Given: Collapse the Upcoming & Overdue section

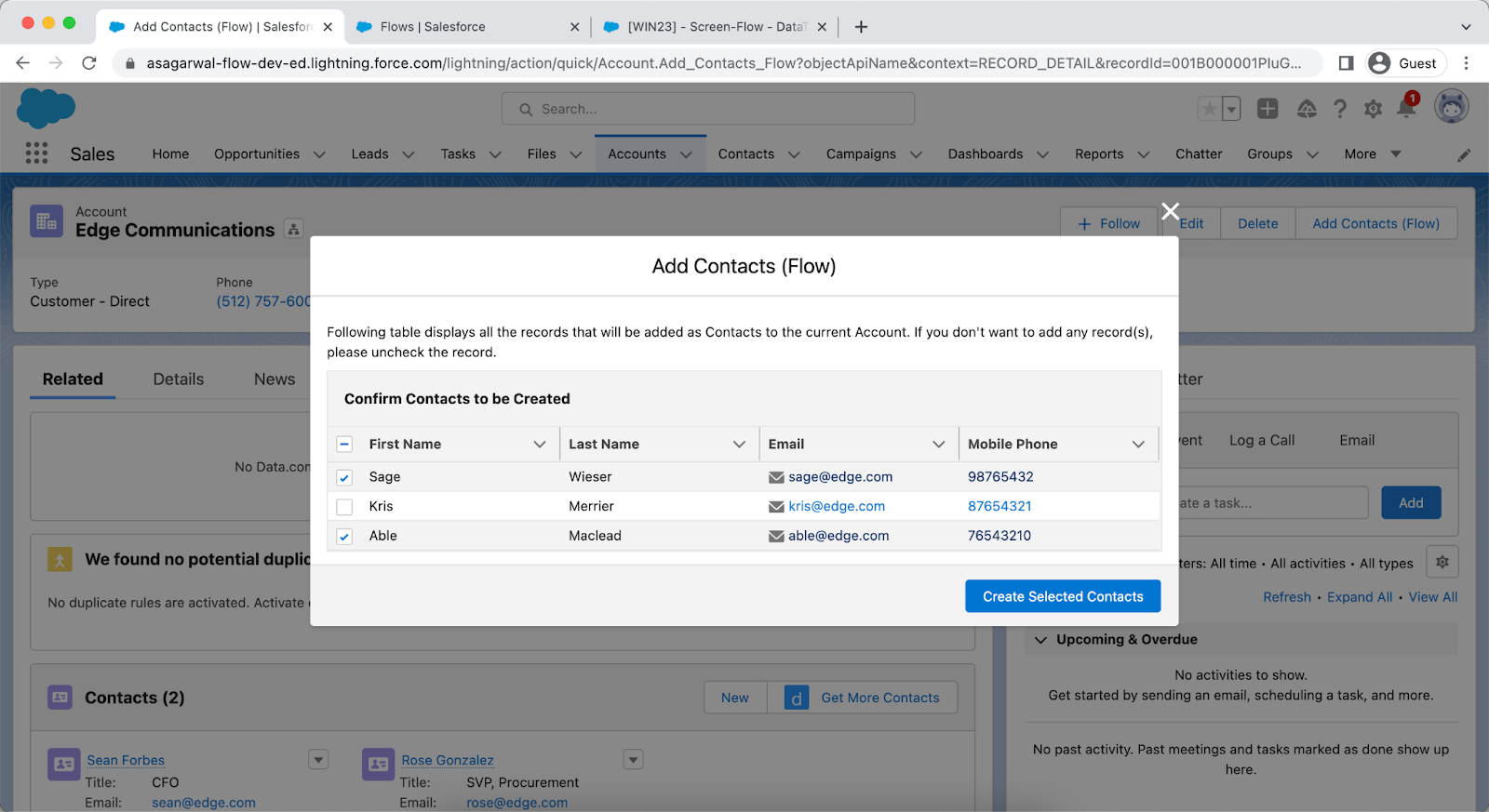Looking at the screenshot, I should pos(1041,640).
